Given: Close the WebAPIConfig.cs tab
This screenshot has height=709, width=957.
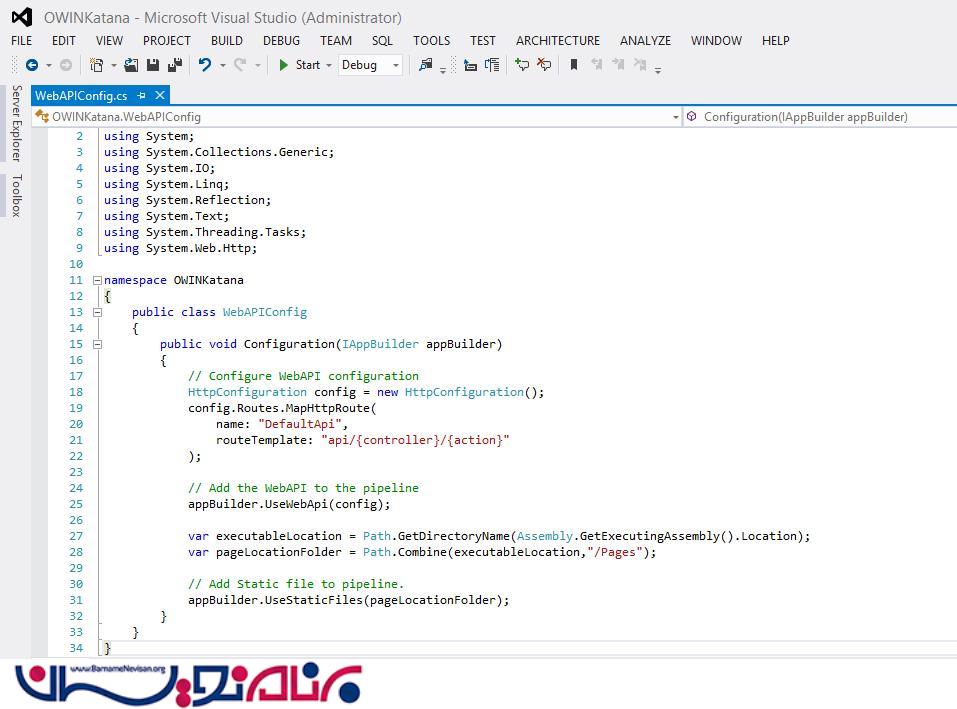Looking at the screenshot, I should point(159,96).
